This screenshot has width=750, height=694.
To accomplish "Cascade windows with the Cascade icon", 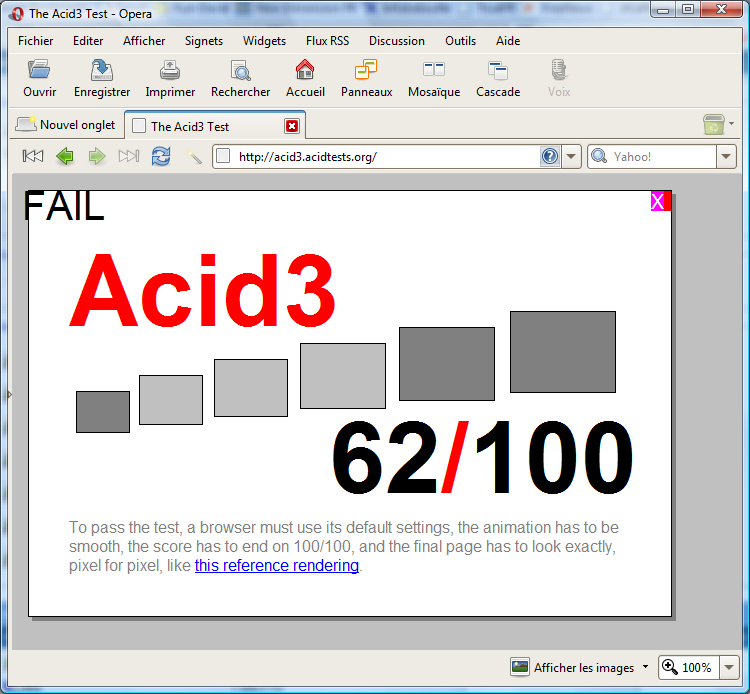I will click(x=497, y=71).
